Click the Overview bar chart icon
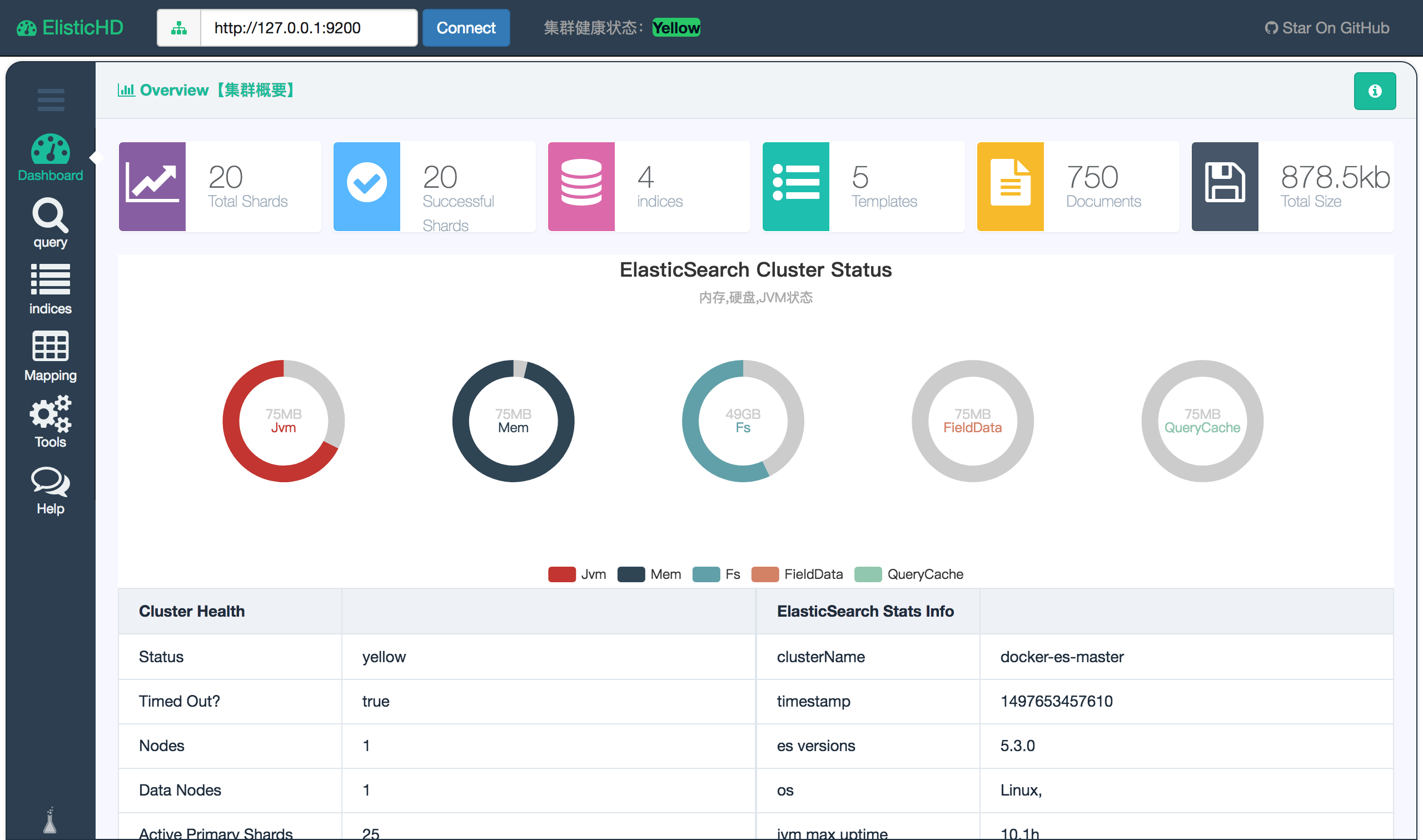 (126, 90)
